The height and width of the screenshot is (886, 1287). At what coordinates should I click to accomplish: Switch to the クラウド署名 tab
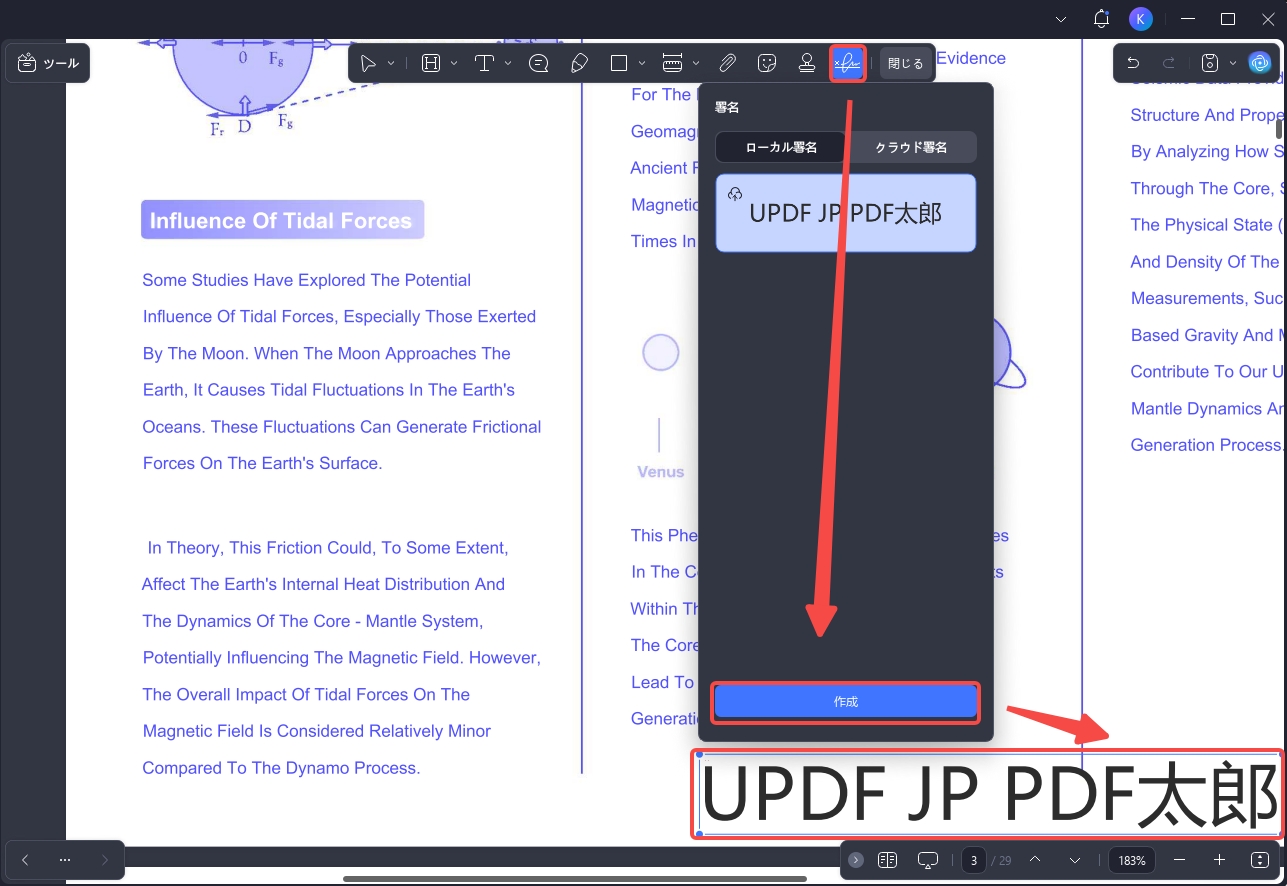[911, 147]
